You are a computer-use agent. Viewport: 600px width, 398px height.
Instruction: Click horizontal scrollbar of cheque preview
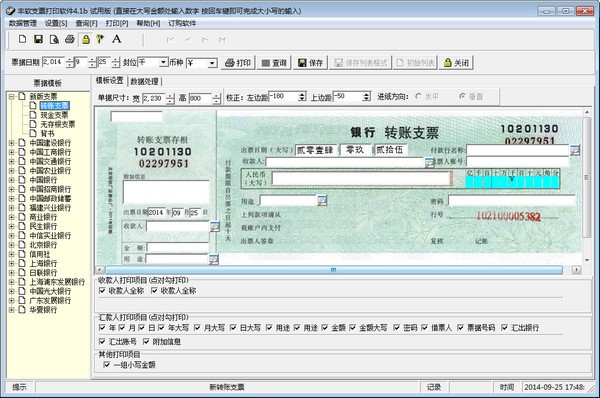tap(334, 270)
